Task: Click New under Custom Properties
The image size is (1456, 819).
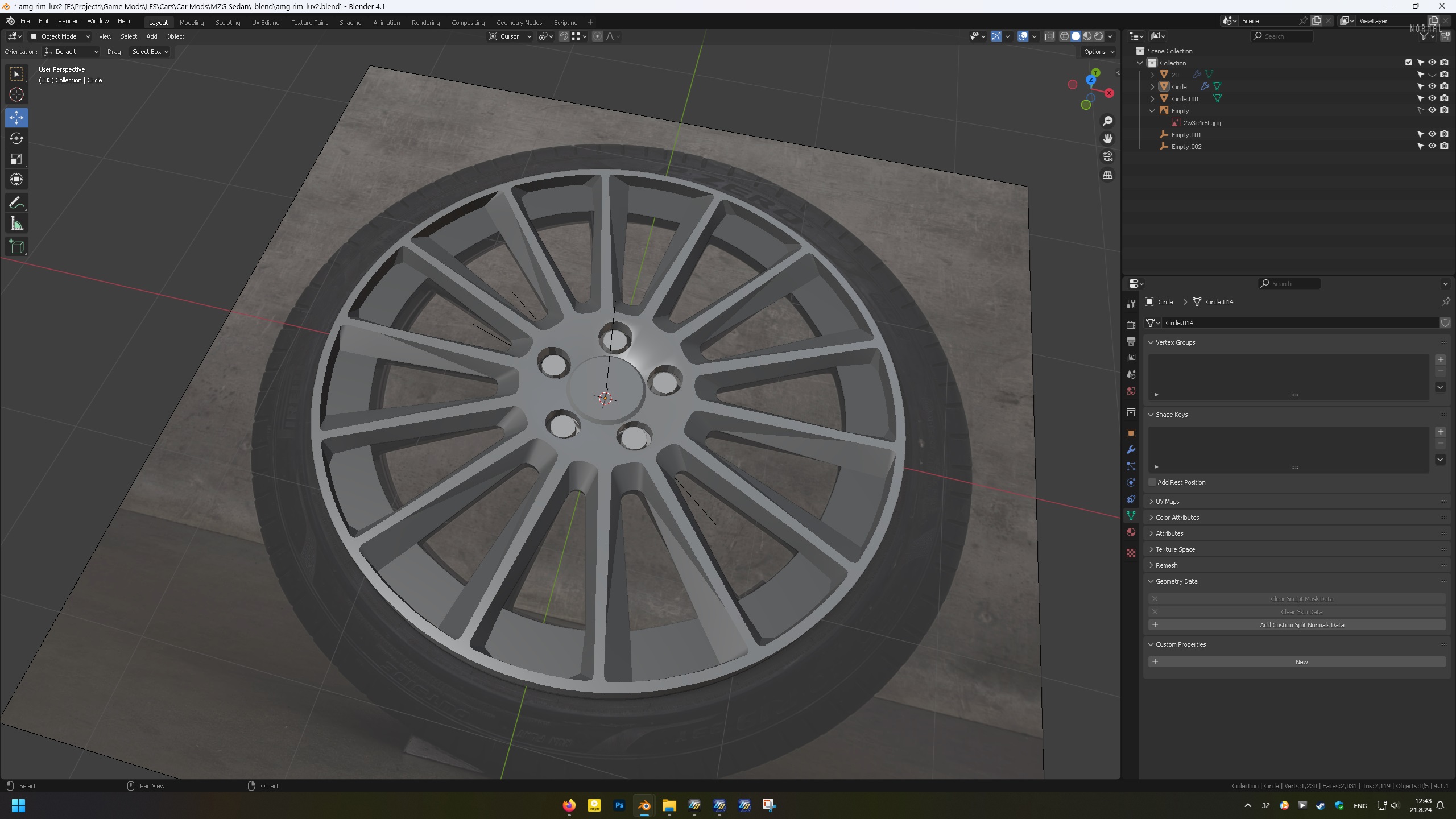Action: pyautogui.click(x=1301, y=662)
